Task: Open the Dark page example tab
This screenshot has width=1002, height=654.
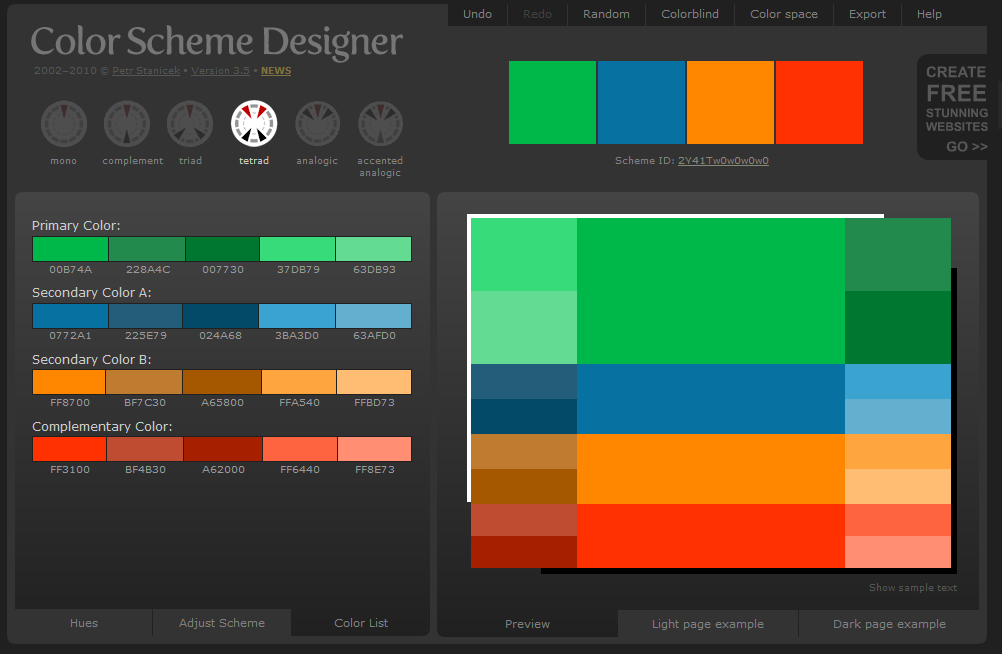Action: (x=890, y=624)
